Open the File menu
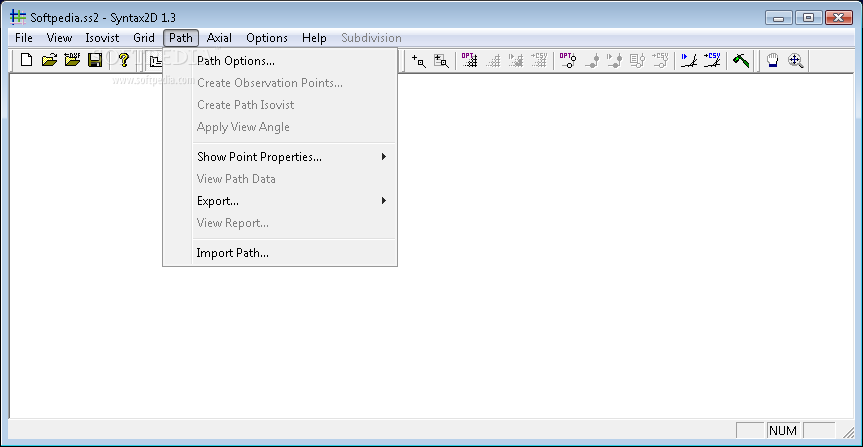This screenshot has height=447, width=863. click(24, 38)
